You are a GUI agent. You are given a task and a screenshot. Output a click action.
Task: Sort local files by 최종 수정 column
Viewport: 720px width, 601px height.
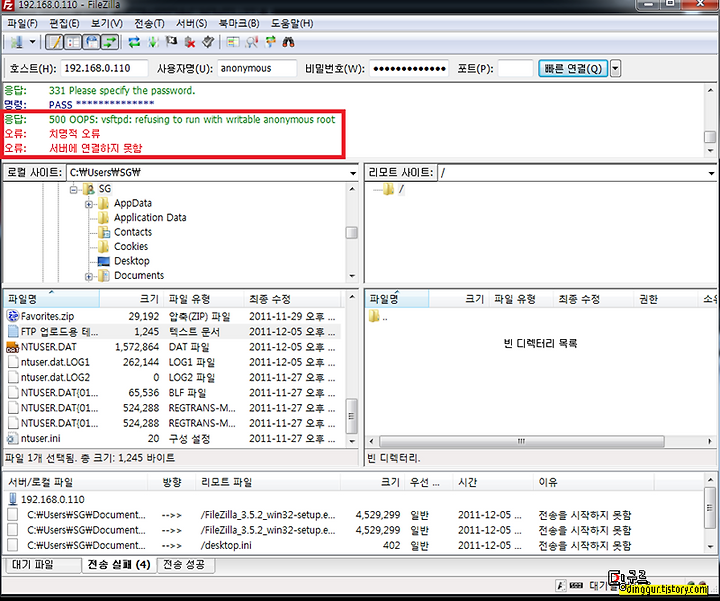point(292,299)
